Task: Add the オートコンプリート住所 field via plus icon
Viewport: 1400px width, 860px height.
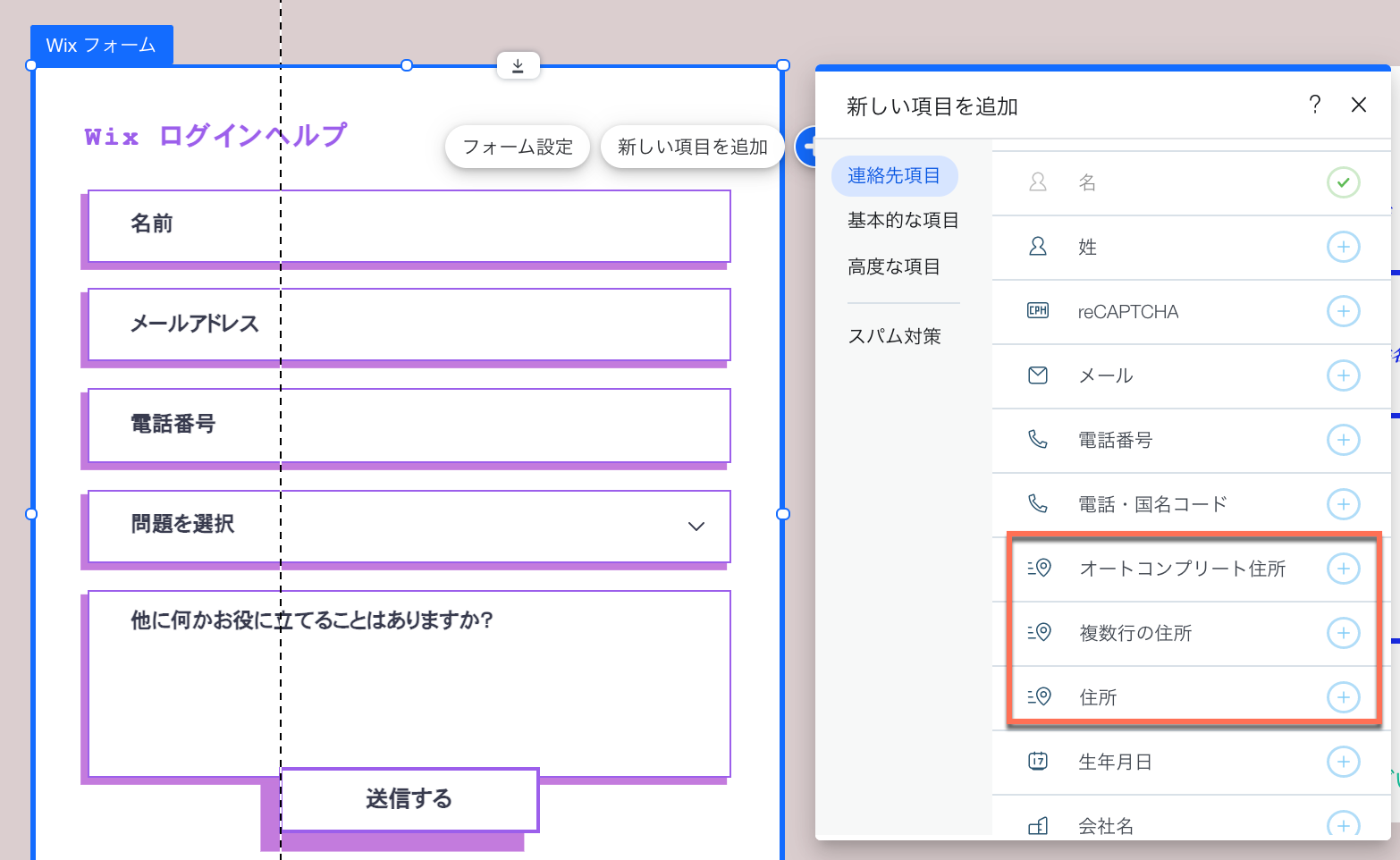Action: pyautogui.click(x=1343, y=569)
